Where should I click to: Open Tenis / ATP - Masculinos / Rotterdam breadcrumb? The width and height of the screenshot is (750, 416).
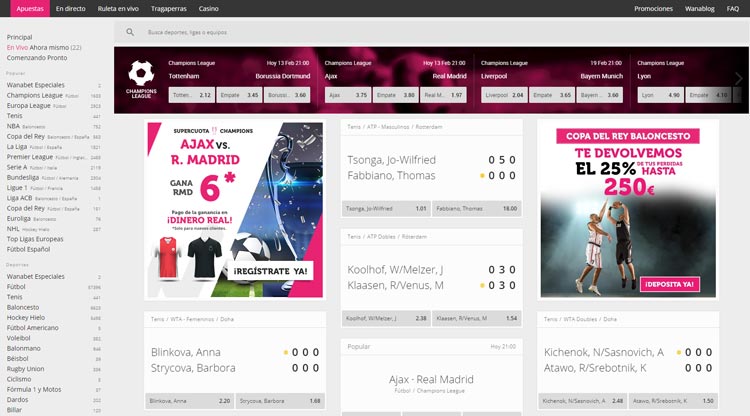click(395, 127)
